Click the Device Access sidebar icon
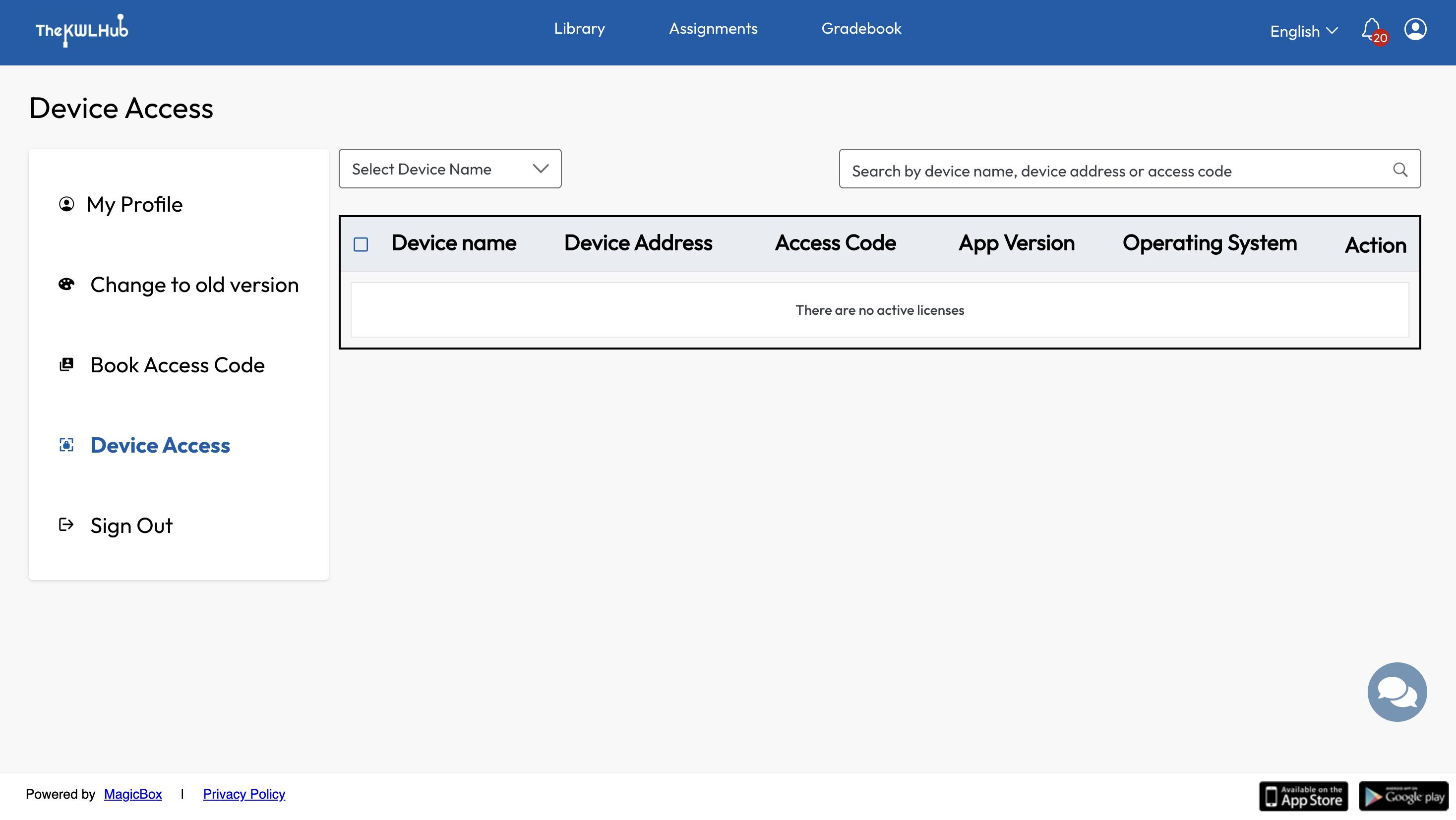 [x=66, y=445]
